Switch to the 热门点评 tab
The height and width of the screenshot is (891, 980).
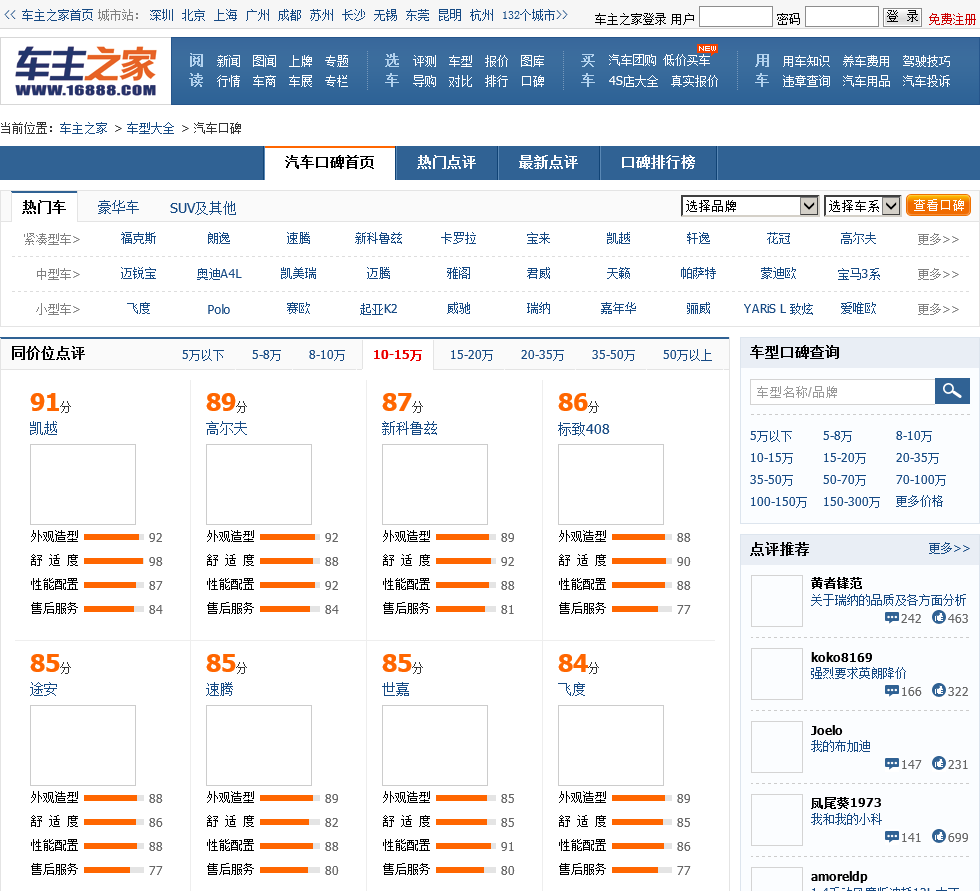[x=446, y=163]
